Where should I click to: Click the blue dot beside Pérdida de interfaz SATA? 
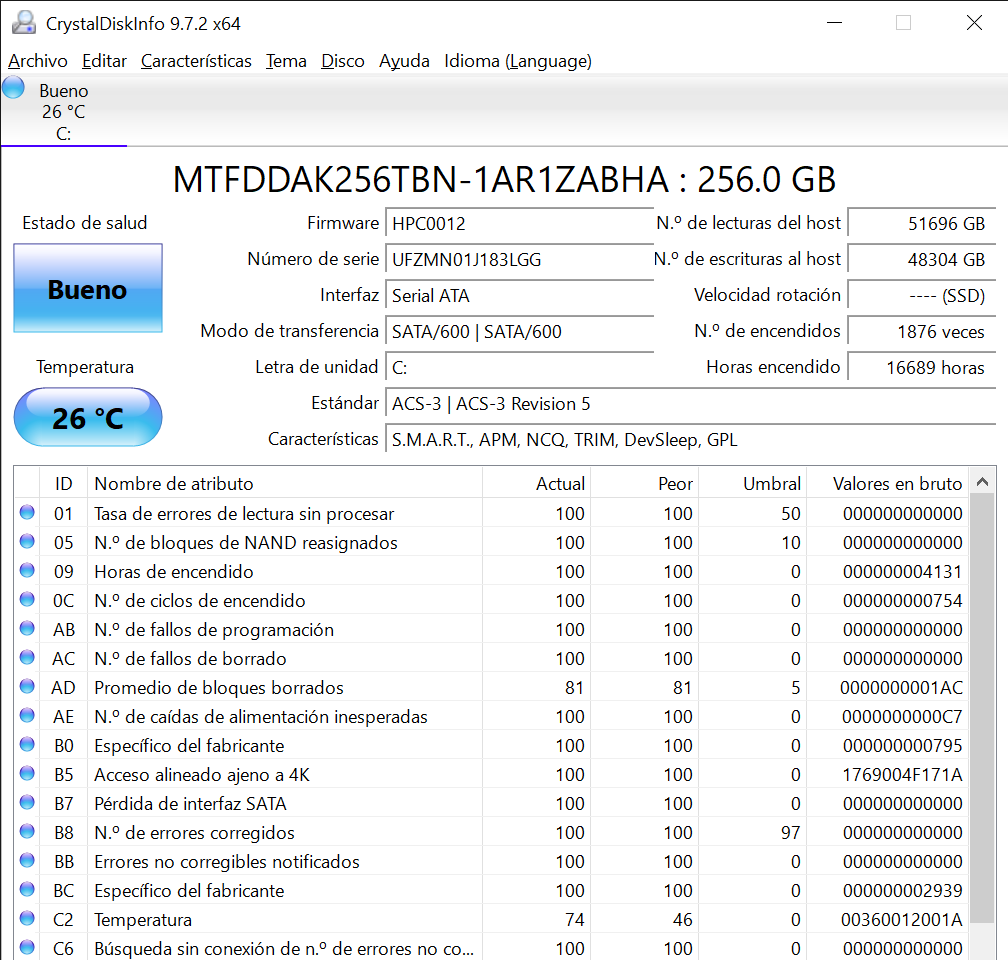point(29,803)
